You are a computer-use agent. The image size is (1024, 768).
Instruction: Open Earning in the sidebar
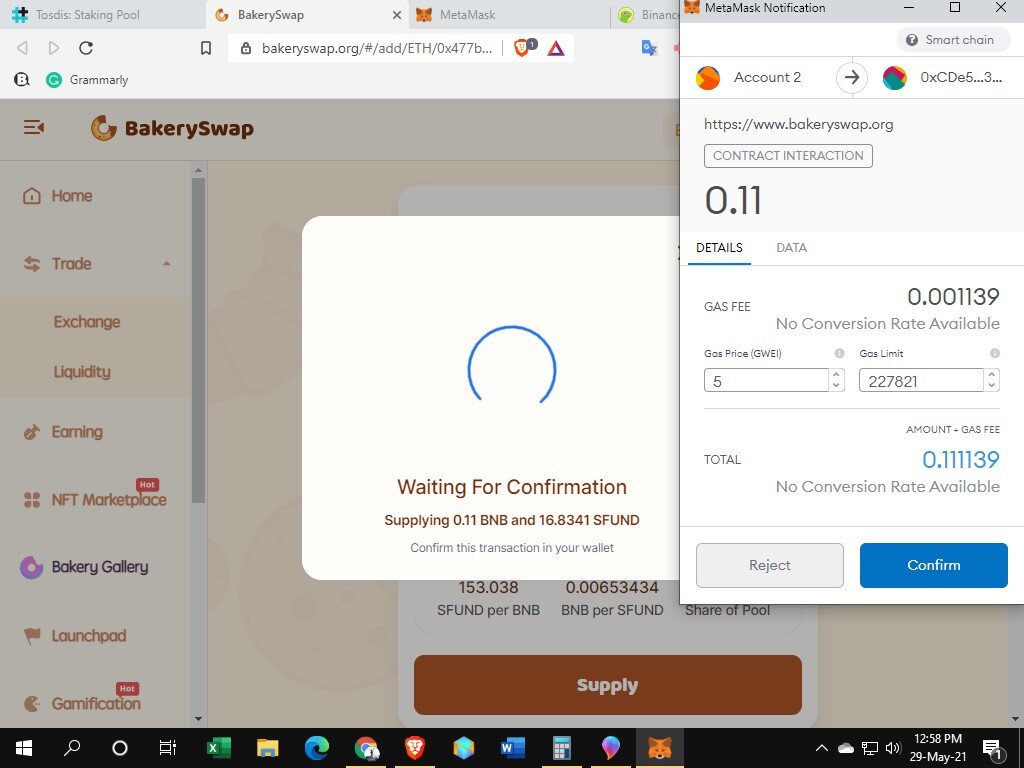pos(63,432)
